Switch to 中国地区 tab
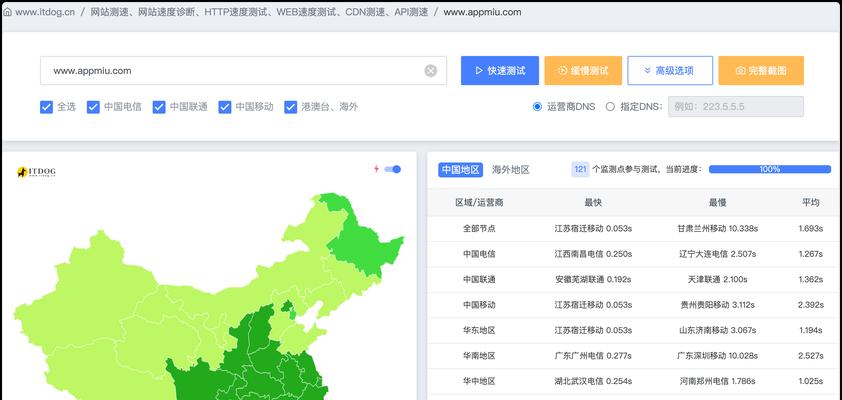This screenshot has width=842, height=400. click(461, 170)
